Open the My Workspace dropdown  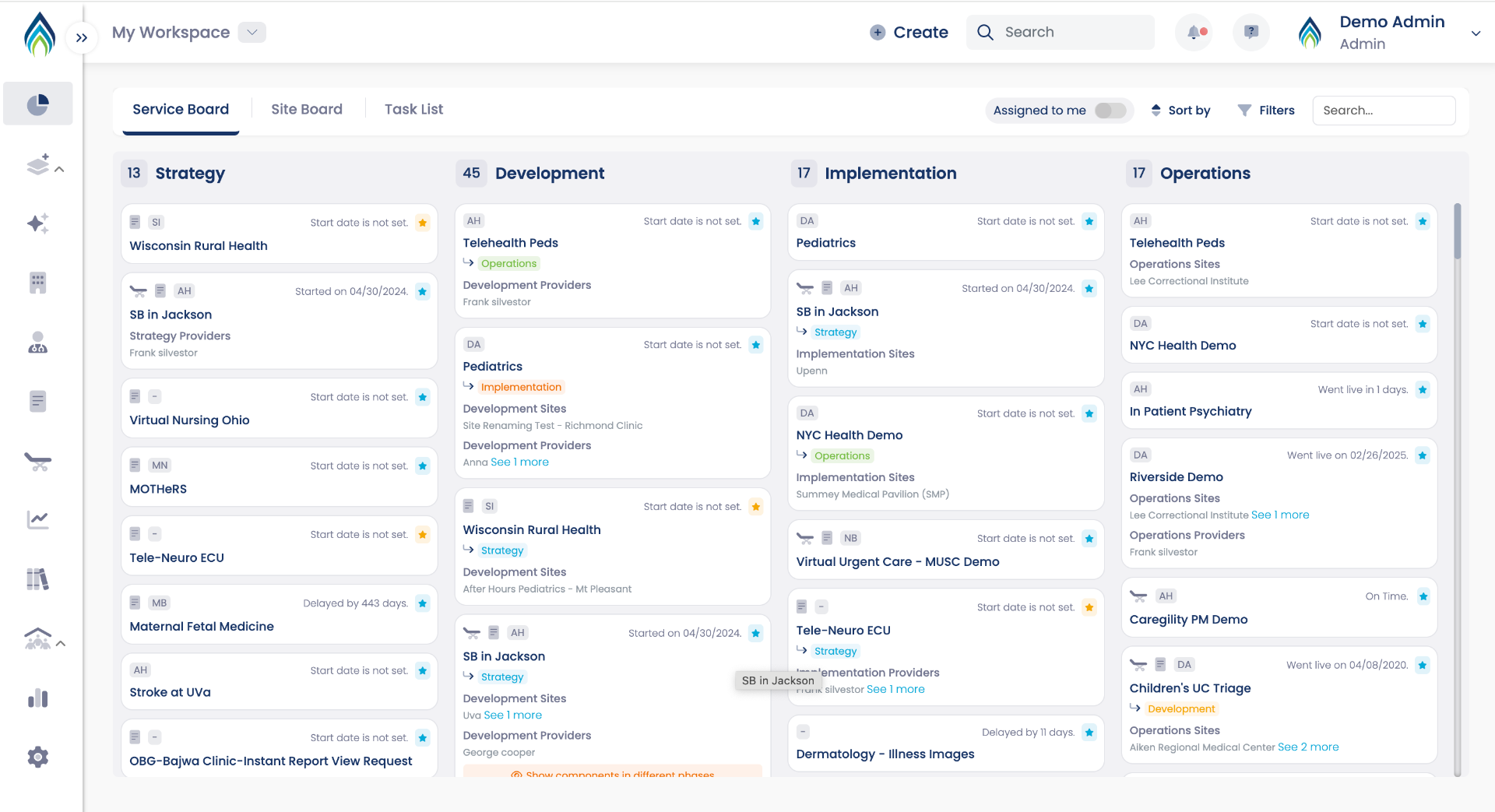pyautogui.click(x=252, y=32)
